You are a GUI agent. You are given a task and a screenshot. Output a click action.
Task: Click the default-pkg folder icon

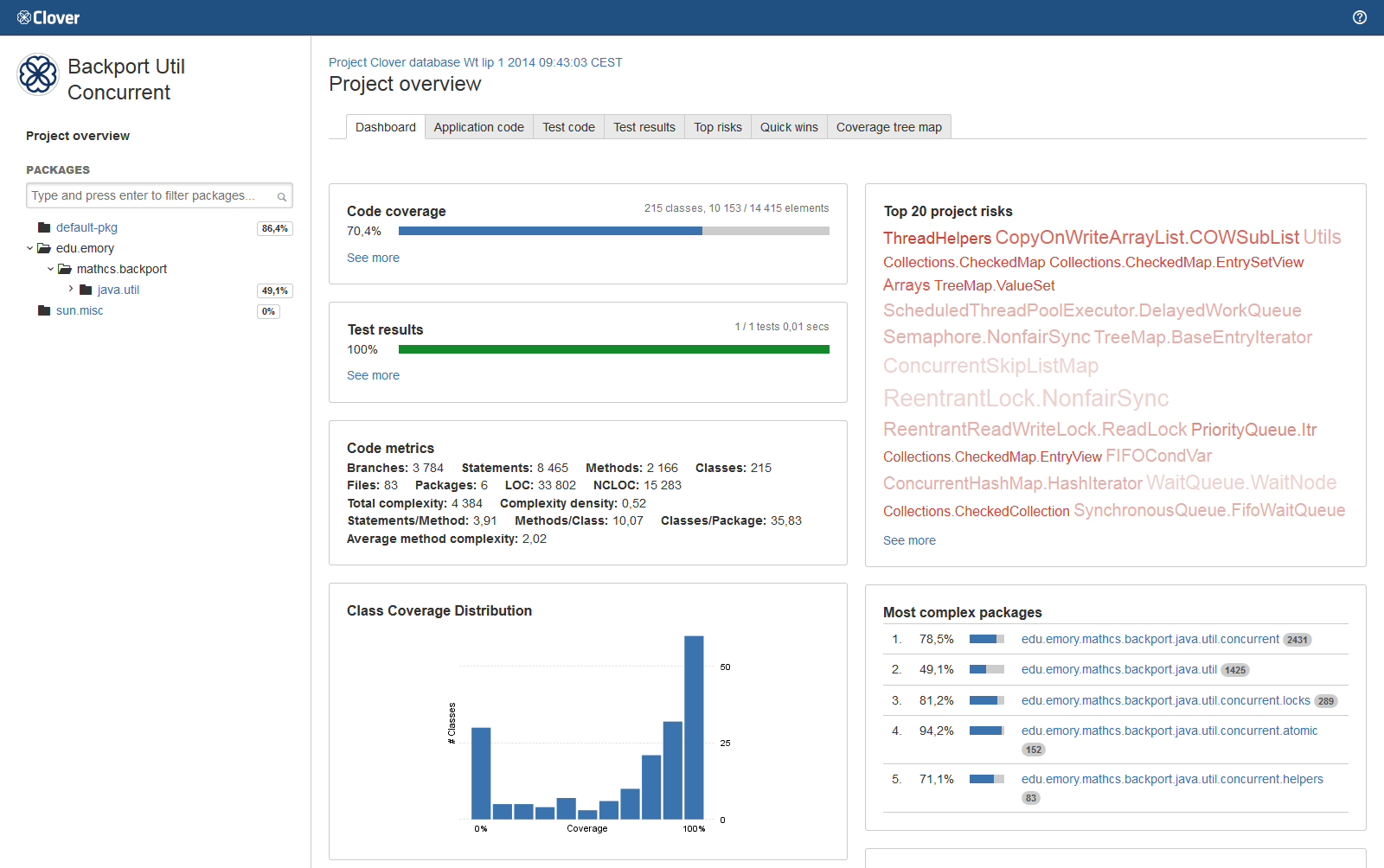point(44,227)
